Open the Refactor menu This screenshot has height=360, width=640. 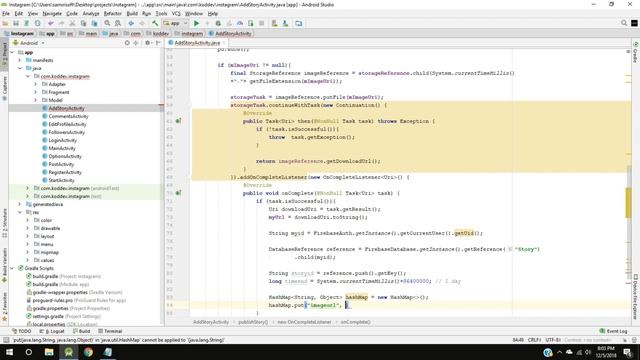113,13
